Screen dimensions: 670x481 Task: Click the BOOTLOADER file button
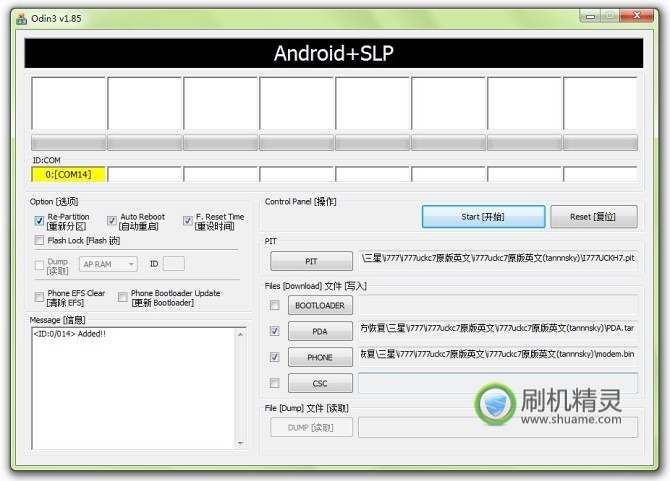[x=320, y=305]
